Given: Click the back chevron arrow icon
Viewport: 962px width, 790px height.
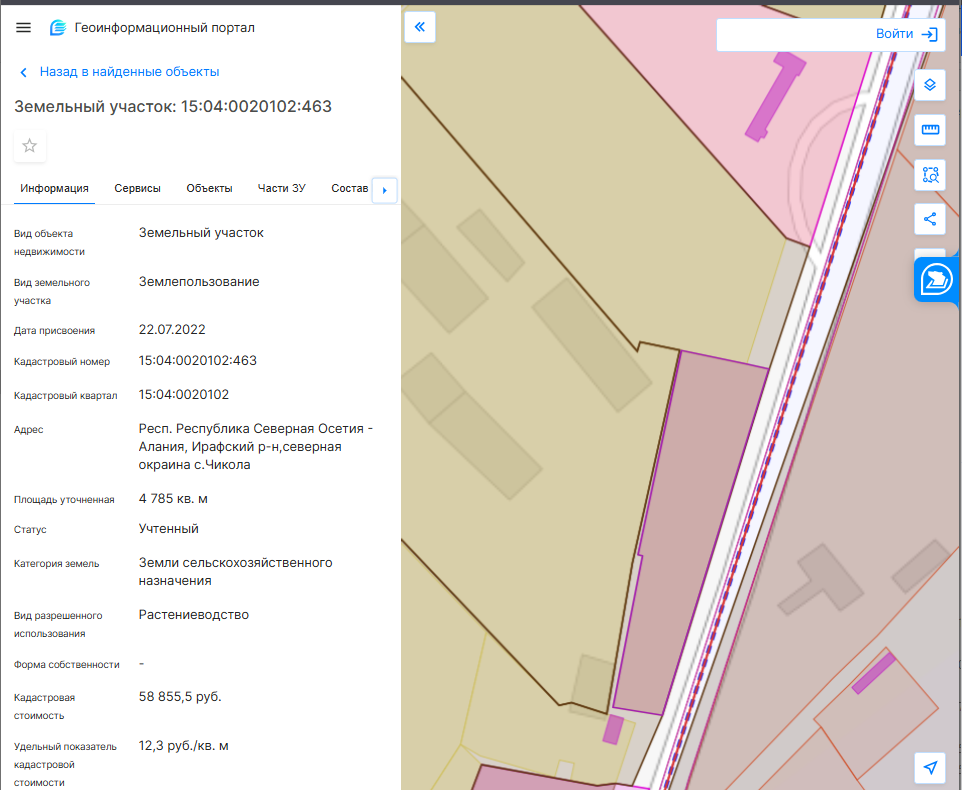Looking at the screenshot, I should (24, 72).
